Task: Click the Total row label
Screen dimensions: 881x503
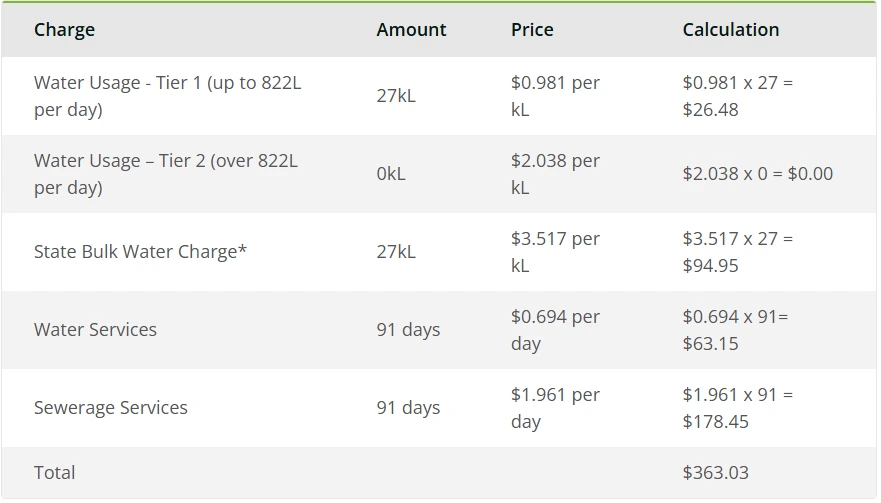Action: point(54,473)
